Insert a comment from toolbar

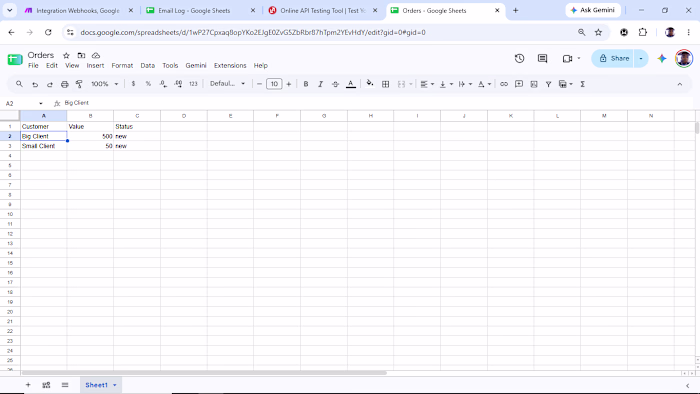(519, 84)
